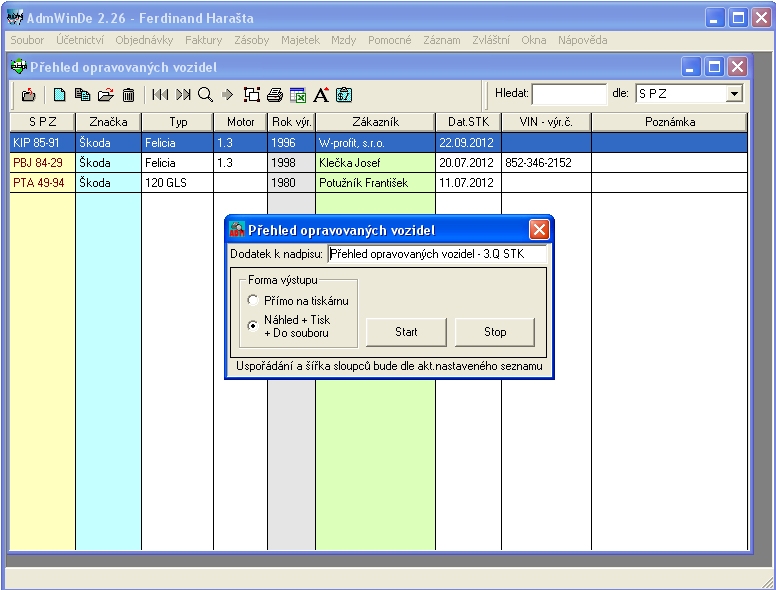Click the Motor column header
This screenshot has height=590, width=776.
pos(241,122)
